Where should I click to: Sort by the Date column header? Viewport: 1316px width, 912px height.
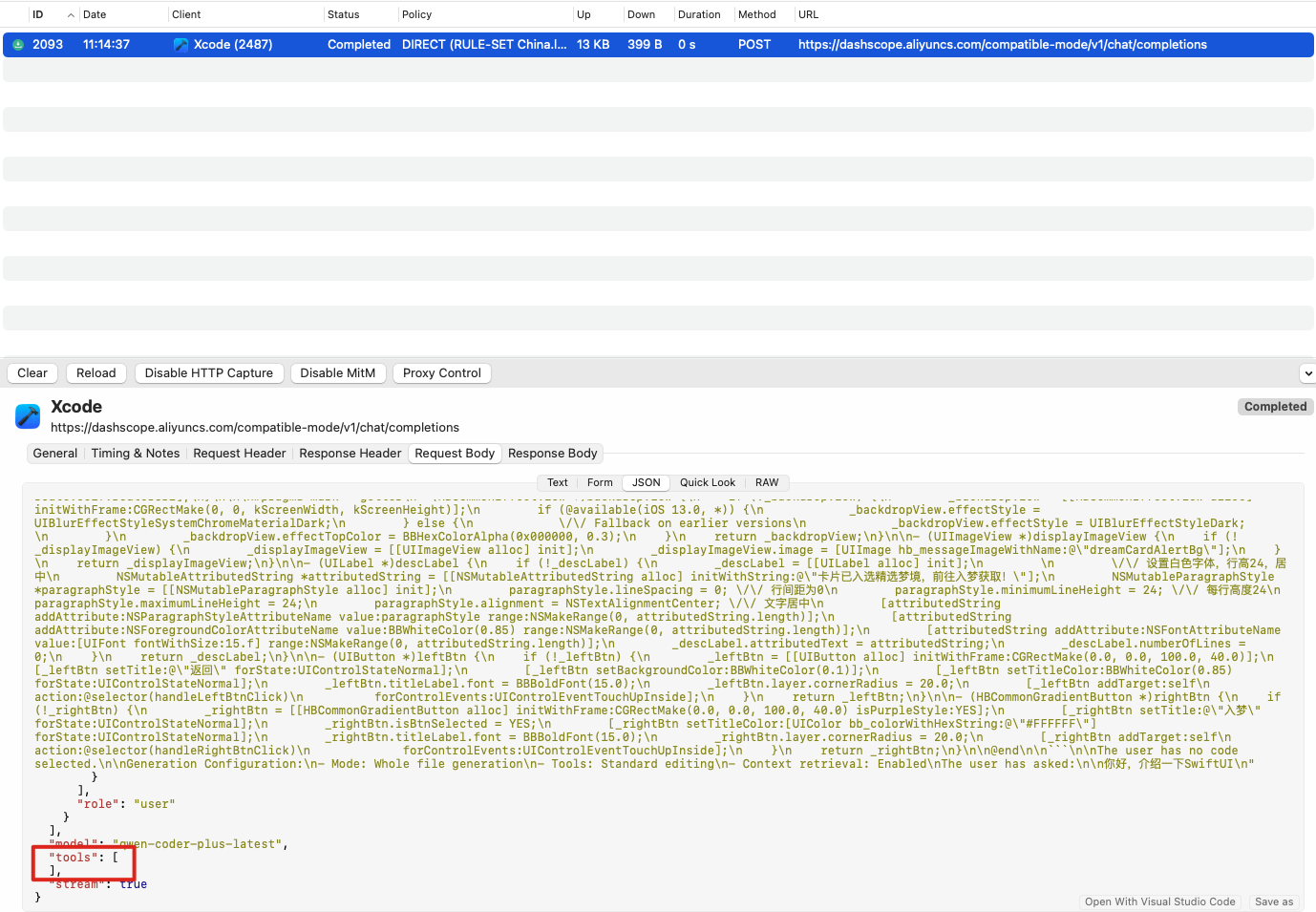coord(95,14)
